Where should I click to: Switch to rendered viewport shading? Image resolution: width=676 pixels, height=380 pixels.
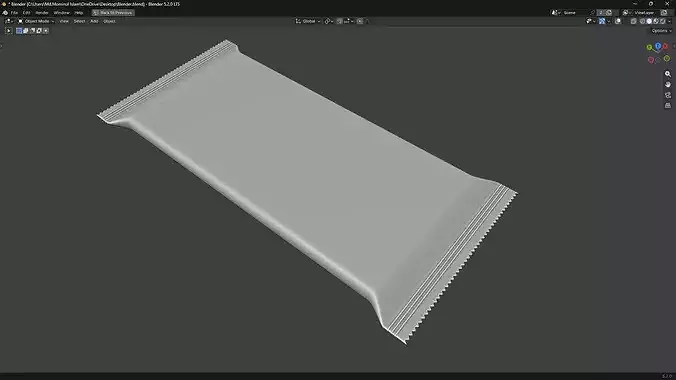663,21
